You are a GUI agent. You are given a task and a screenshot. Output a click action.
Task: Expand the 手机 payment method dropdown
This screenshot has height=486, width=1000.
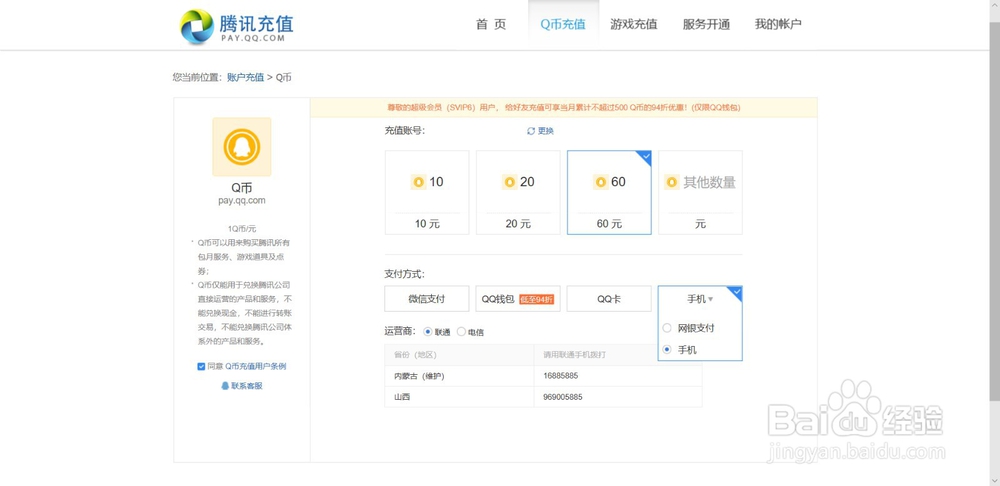click(x=700, y=298)
